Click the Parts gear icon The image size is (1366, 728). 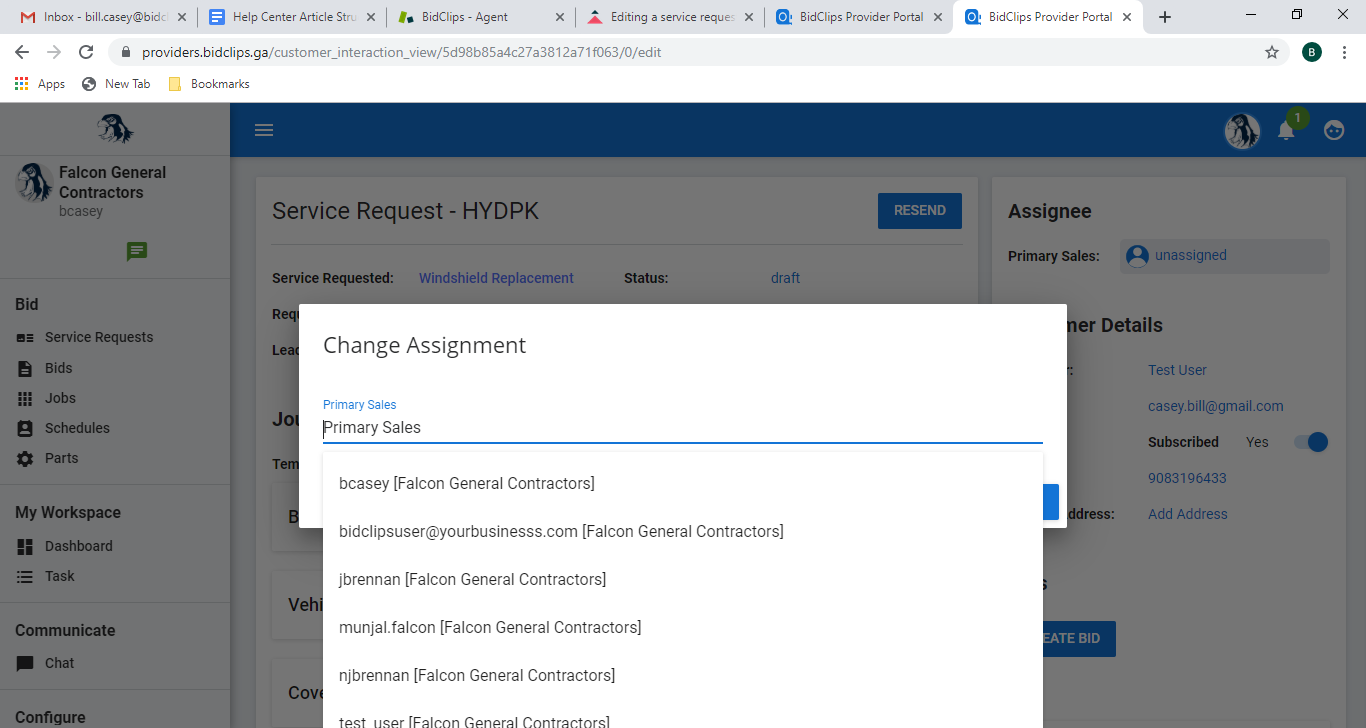(x=25, y=458)
